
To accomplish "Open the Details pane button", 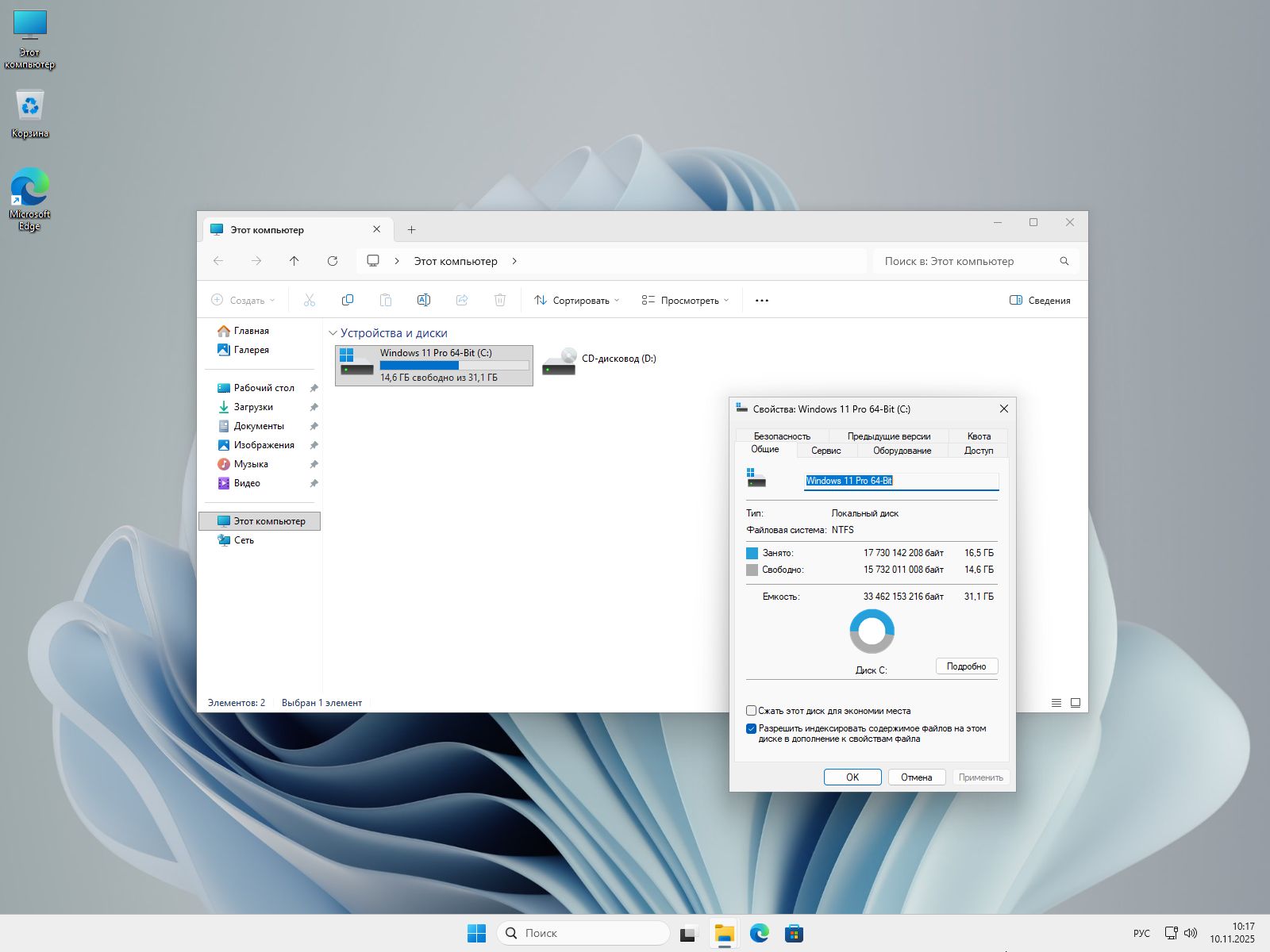I will coord(1040,301).
